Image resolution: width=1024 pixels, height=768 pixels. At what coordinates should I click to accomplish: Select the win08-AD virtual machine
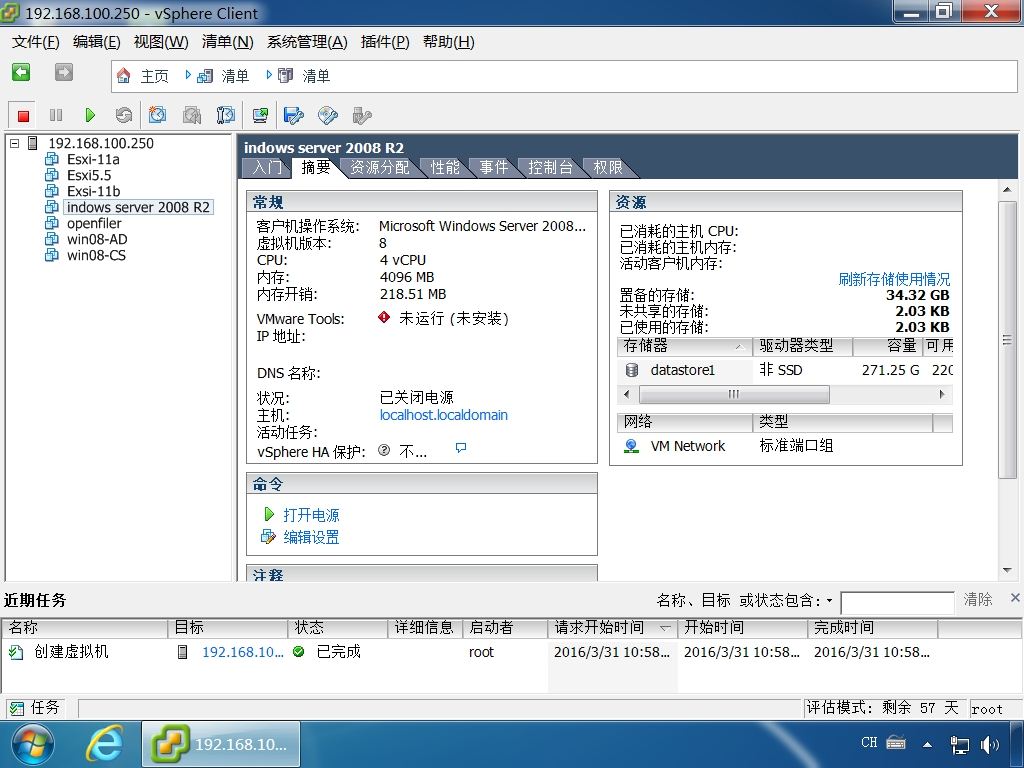pos(97,240)
